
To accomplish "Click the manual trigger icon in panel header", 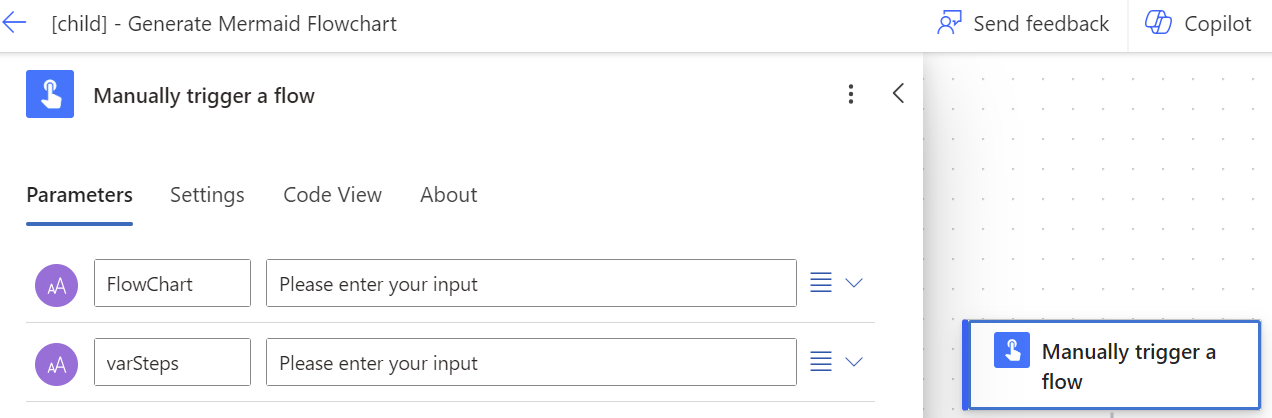I will pos(50,95).
